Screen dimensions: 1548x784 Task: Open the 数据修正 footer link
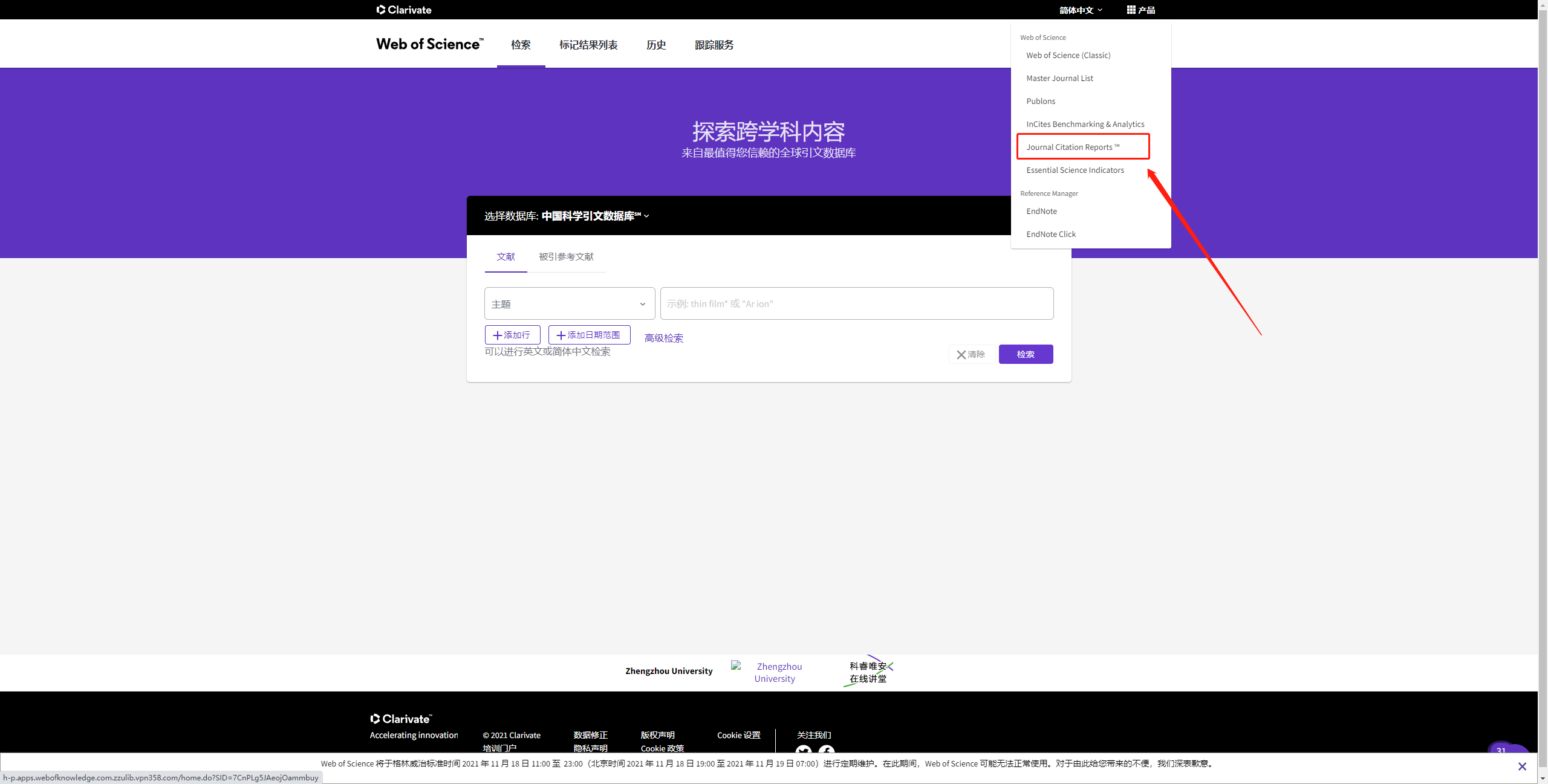click(x=590, y=735)
